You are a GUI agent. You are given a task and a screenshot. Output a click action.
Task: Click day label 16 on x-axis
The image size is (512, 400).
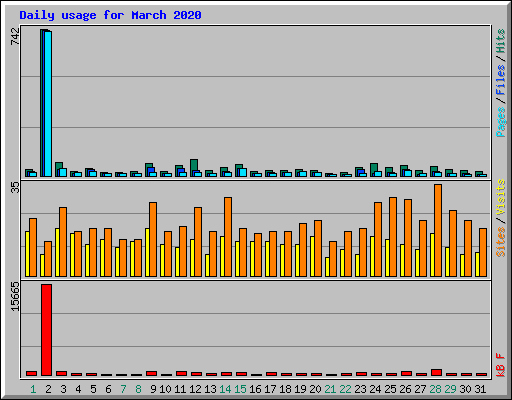(255, 389)
